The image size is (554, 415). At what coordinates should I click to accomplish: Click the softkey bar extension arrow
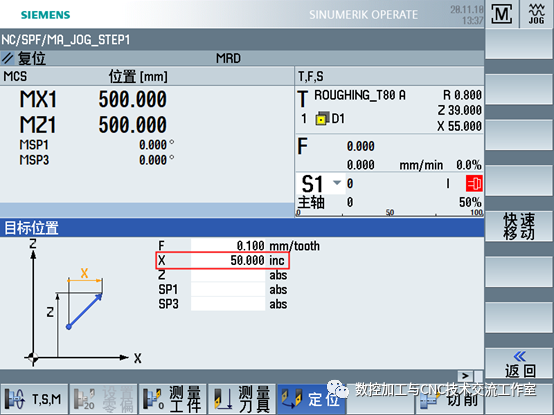[x=465, y=376]
